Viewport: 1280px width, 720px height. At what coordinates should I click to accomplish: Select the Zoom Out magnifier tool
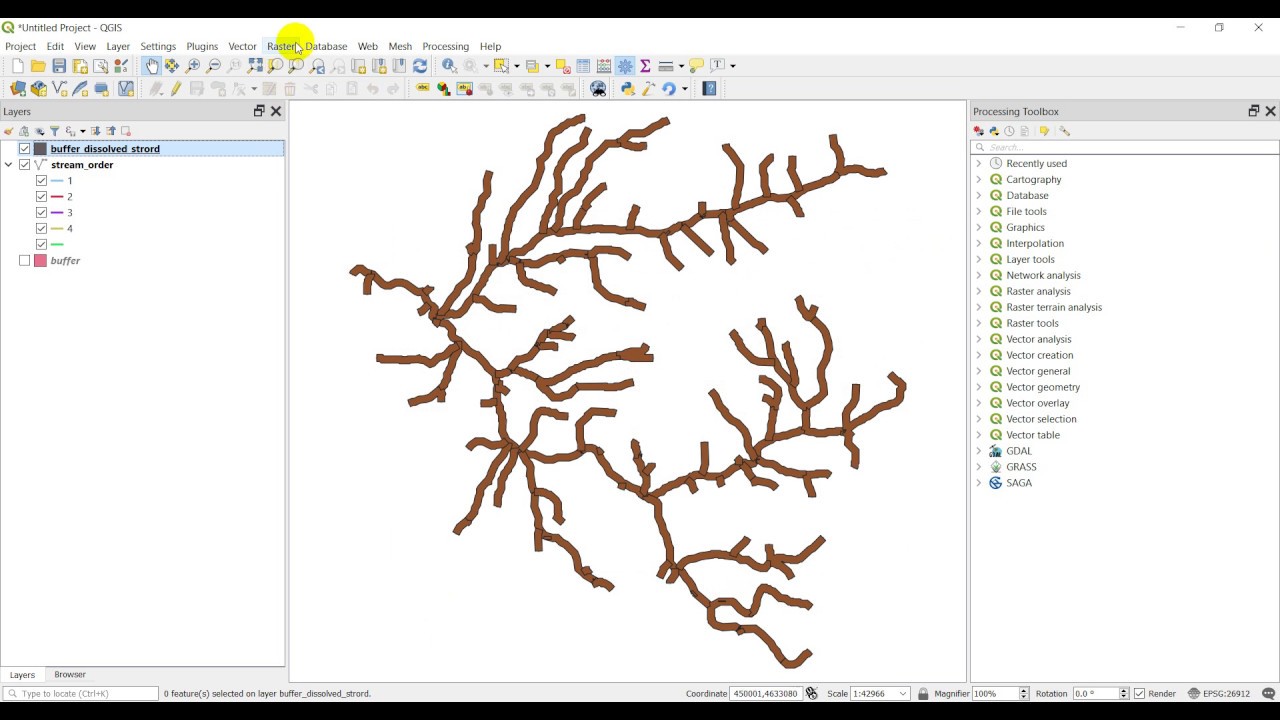213,66
